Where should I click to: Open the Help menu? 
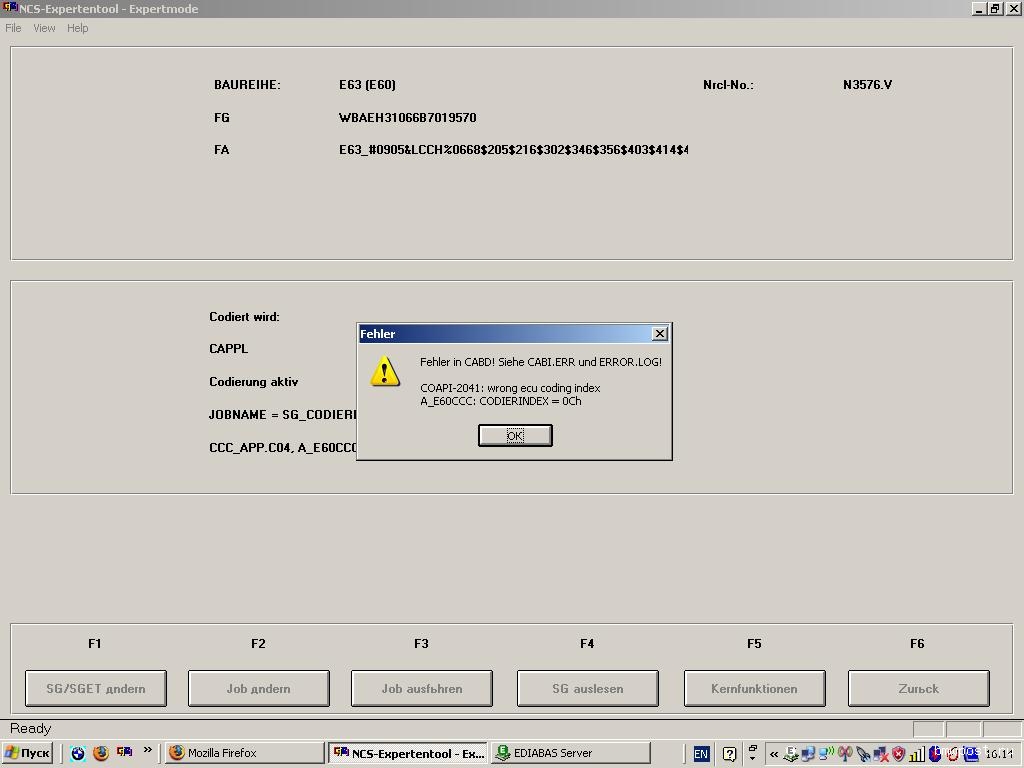click(x=77, y=28)
